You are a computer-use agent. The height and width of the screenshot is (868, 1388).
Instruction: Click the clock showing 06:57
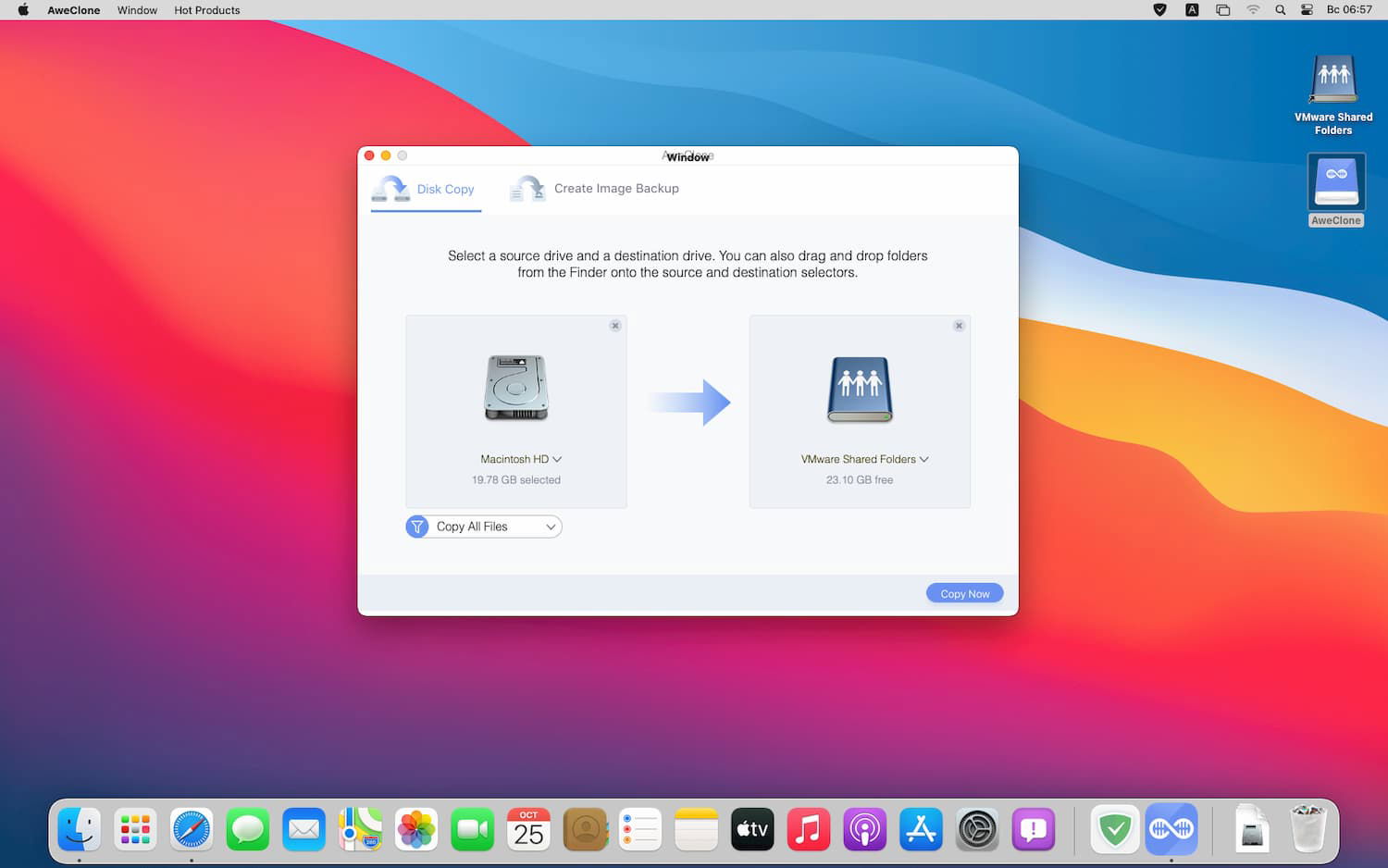click(1349, 10)
